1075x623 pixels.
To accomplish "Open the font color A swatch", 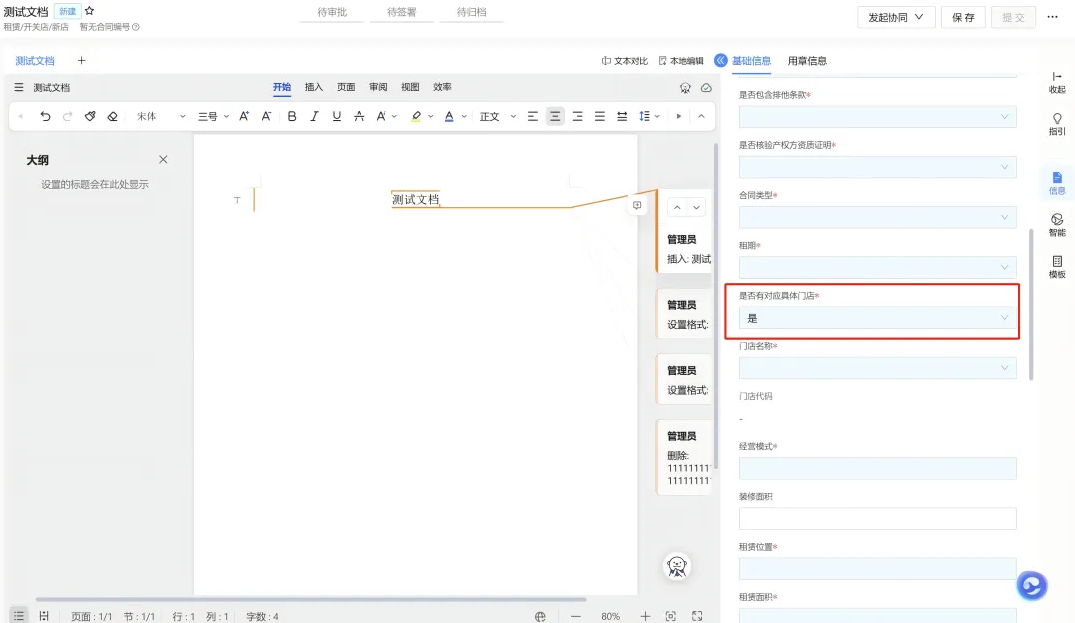I will click(449, 117).
